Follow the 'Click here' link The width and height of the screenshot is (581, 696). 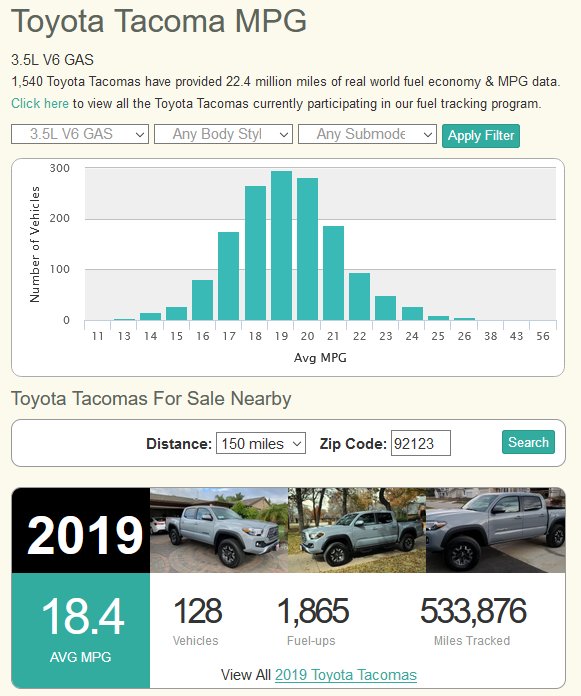pyautogui.click(x=40, y=103)
